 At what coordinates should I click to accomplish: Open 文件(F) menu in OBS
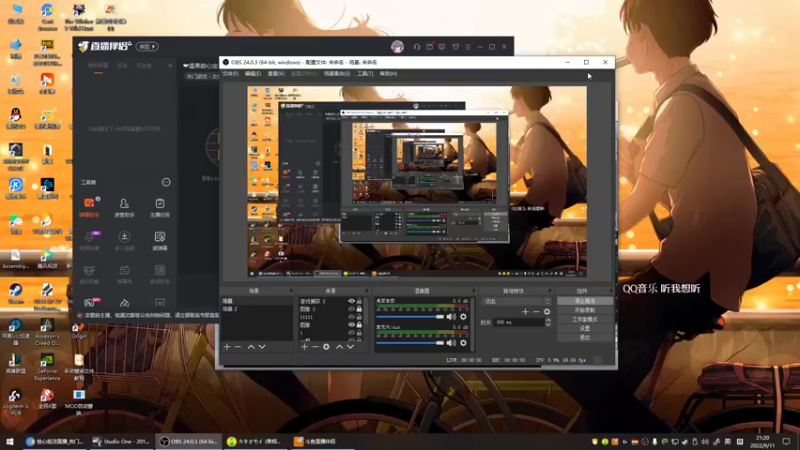point(230,74)
